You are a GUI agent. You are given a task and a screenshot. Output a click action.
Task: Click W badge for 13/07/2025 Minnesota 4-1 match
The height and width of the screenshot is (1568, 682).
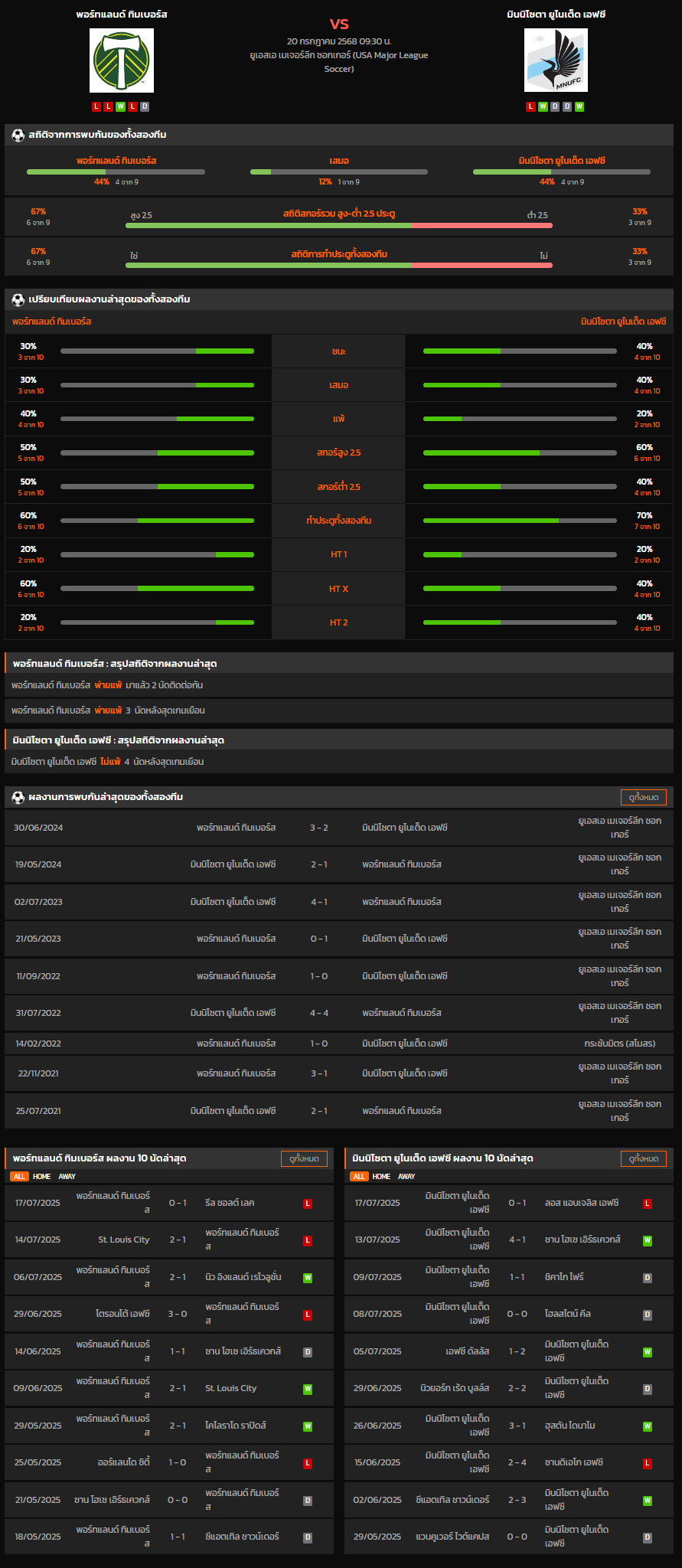point(648,1240)
